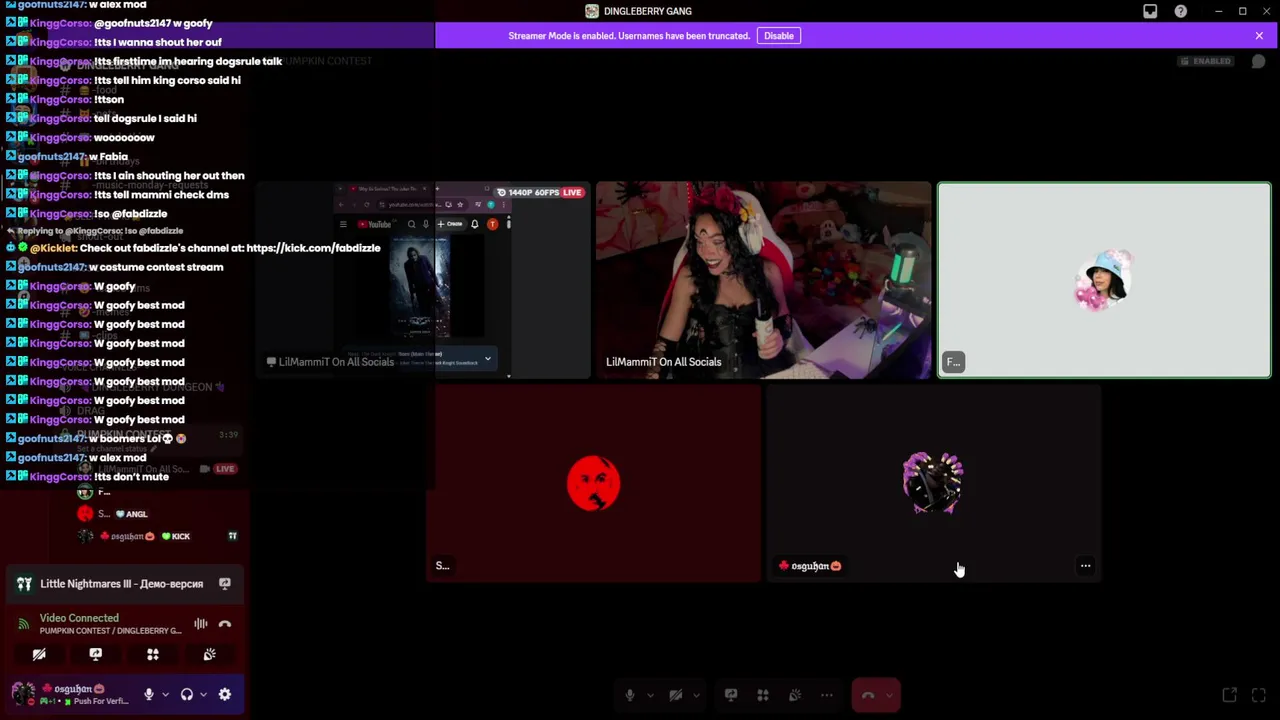The height and width of the screenshot is (720, 1280).
Task: Disable Streamer Mode via the banner button
Action: [x=779, y=36]
